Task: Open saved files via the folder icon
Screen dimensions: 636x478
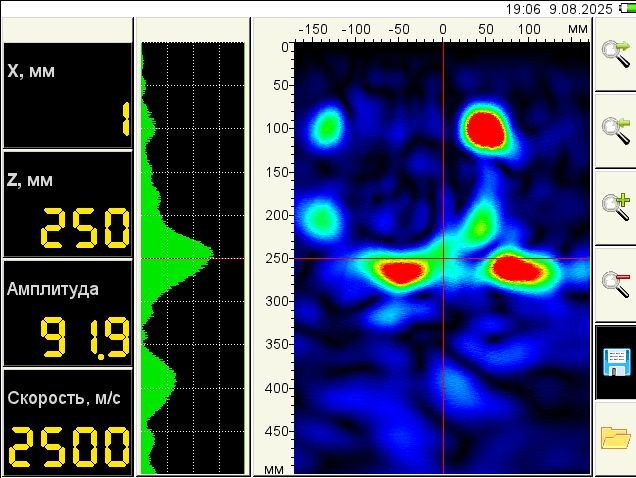Action: coord(615,438)
